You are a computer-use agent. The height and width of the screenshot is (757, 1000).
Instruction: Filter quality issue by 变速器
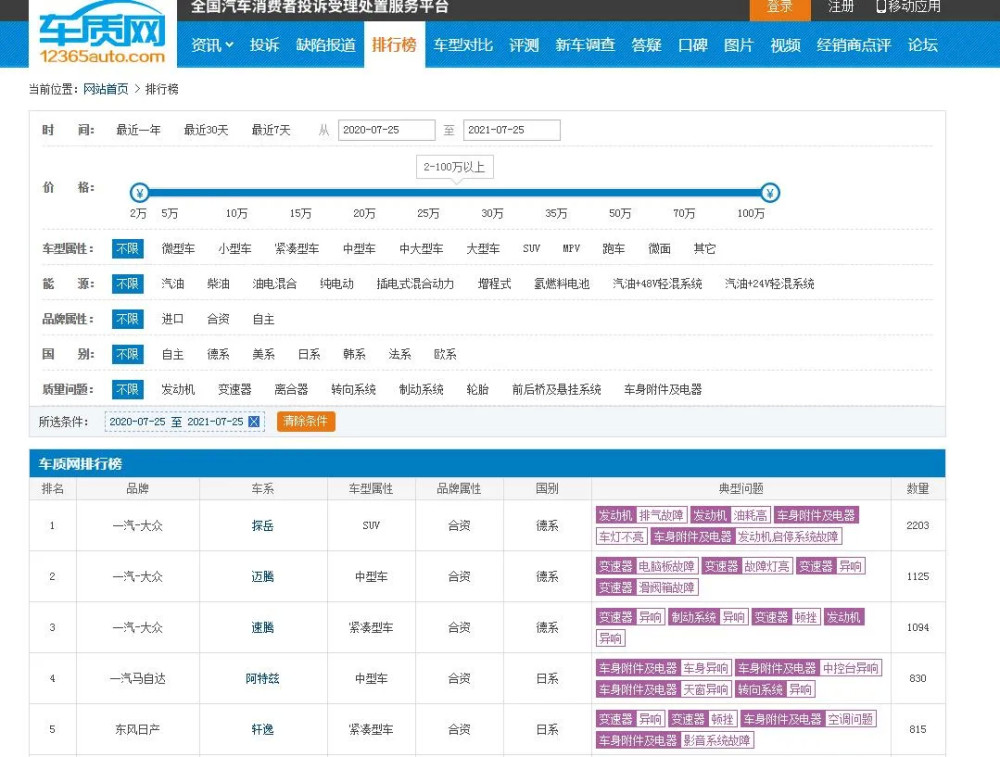(235, 389)
